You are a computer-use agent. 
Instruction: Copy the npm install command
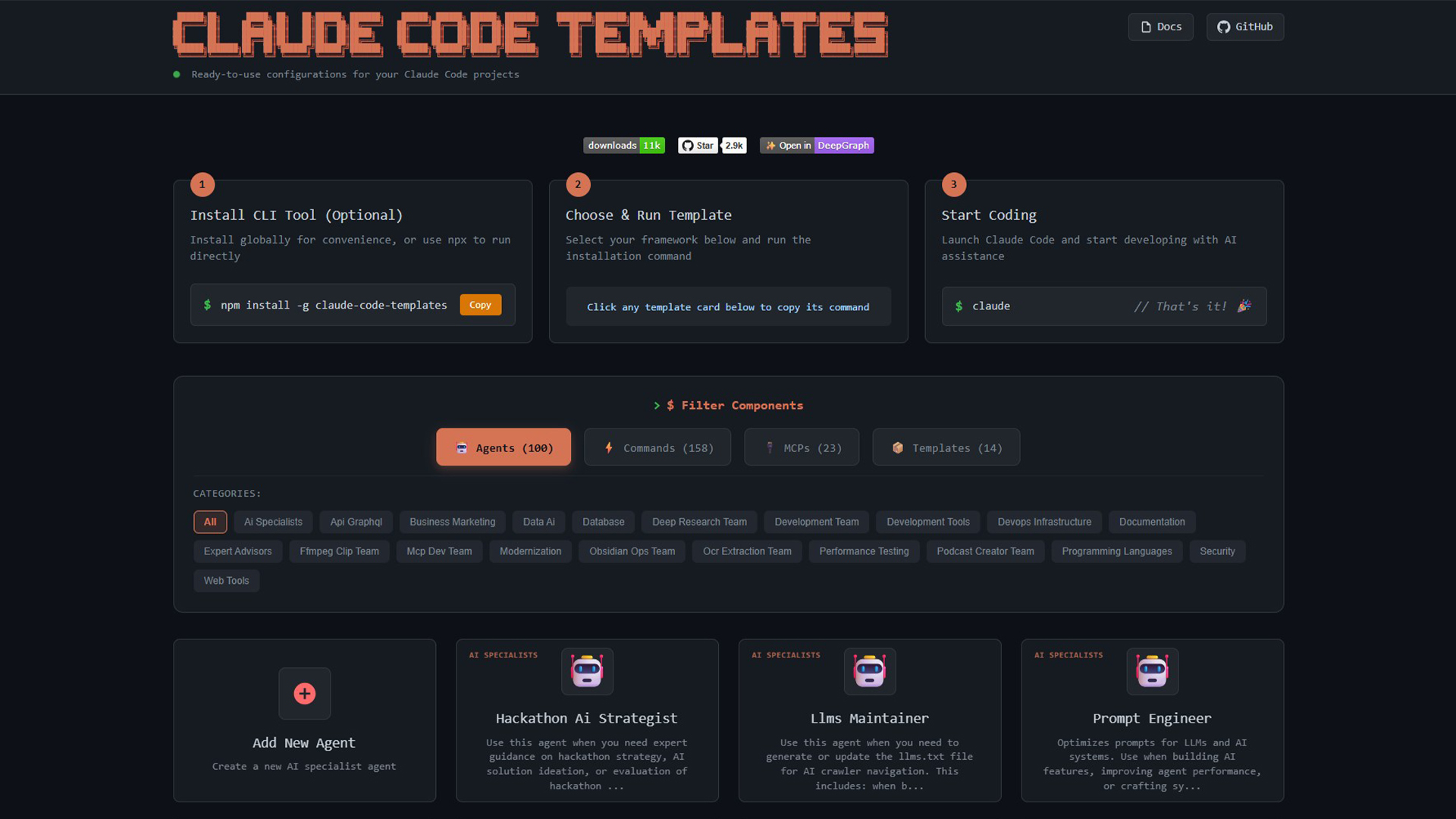[x=480, y=305]
